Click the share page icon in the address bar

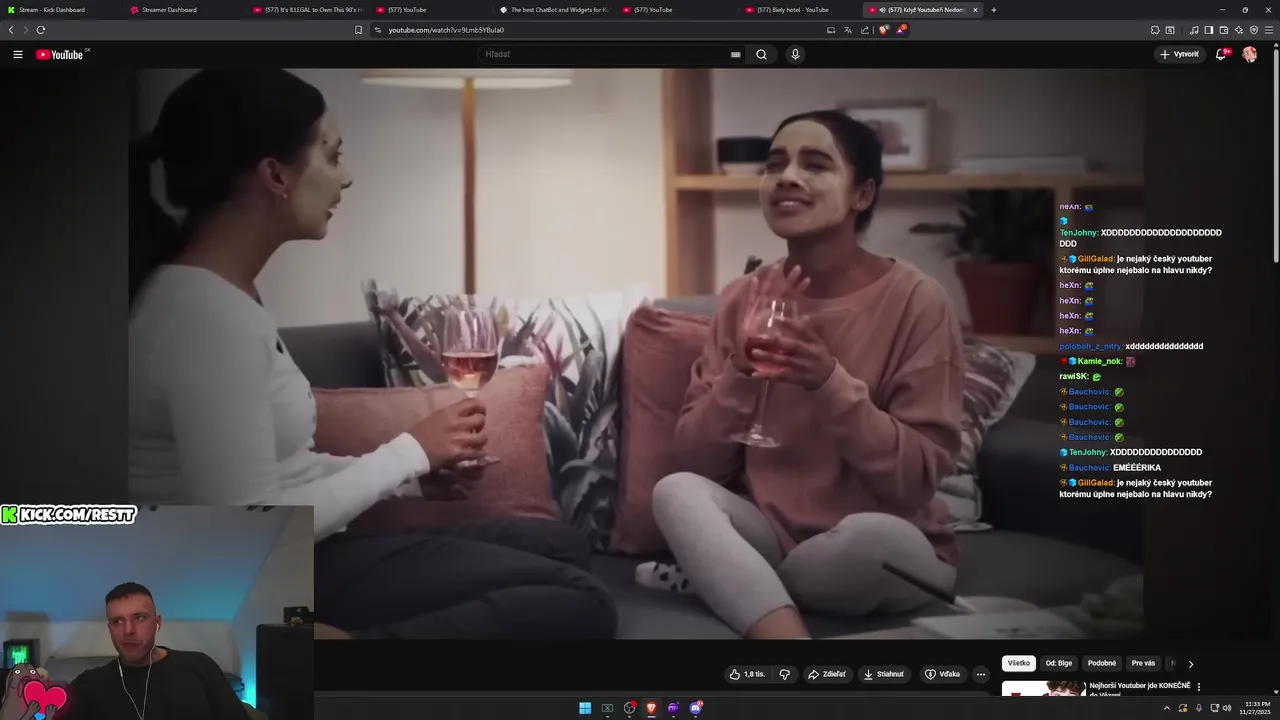click(x=865, y=30)
